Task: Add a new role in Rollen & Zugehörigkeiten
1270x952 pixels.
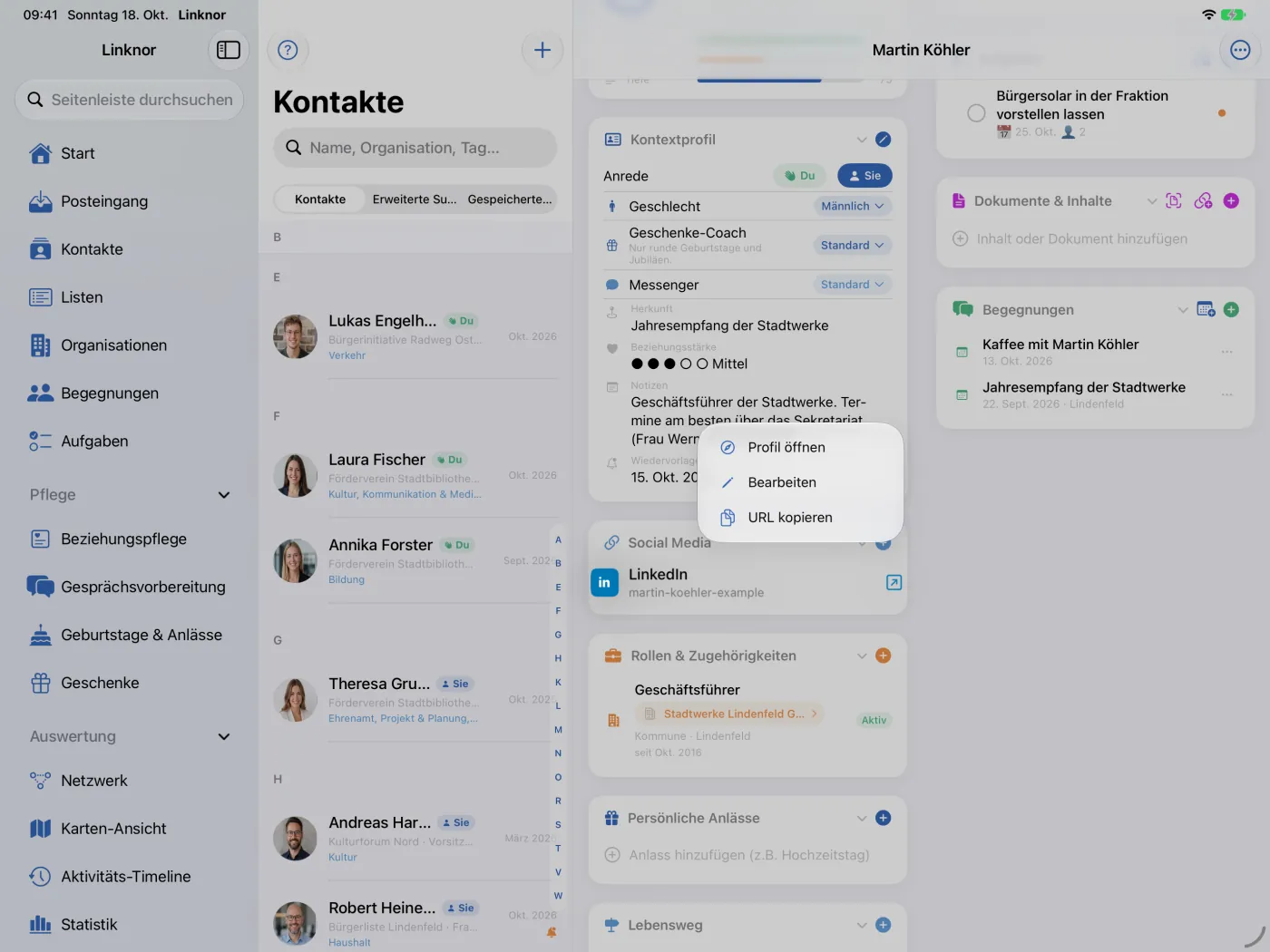Action: pos(884,656)
